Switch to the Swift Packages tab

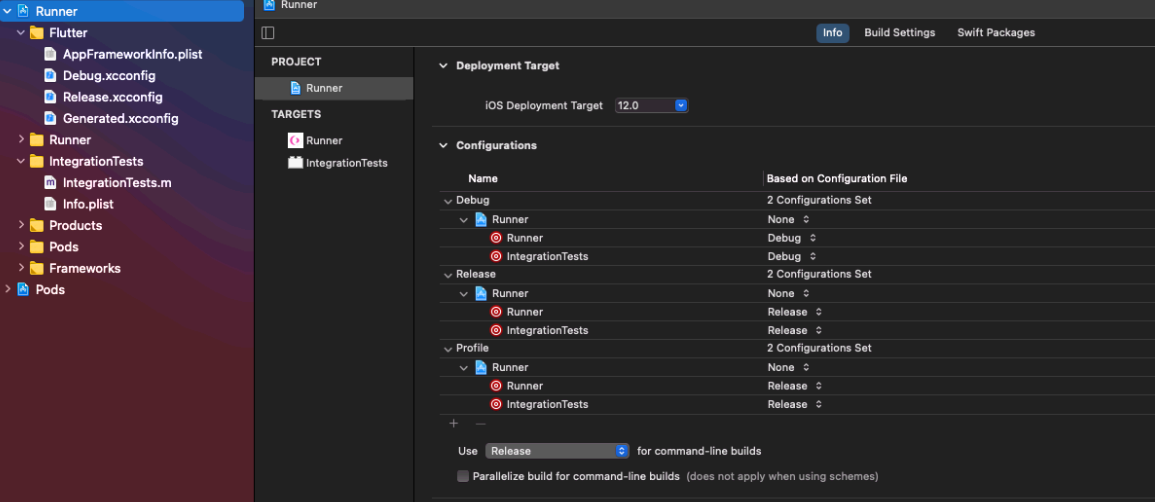996,33
